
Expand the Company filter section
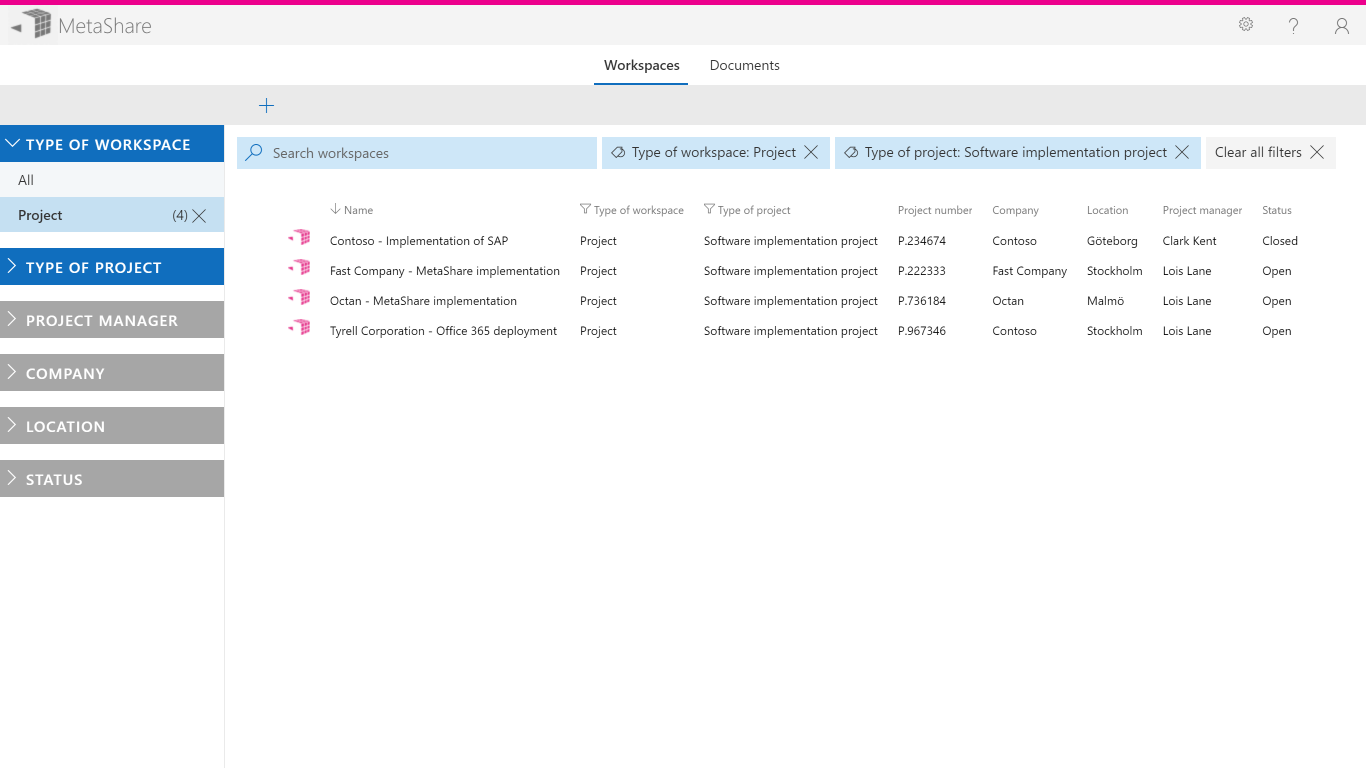pyautogui.click(x=112, y=373)
